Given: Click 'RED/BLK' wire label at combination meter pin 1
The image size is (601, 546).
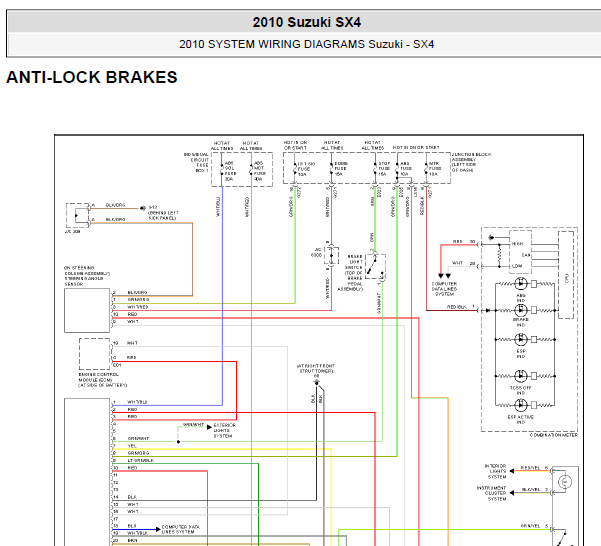Looking at the screenshot, I should (x=456, y=307).
